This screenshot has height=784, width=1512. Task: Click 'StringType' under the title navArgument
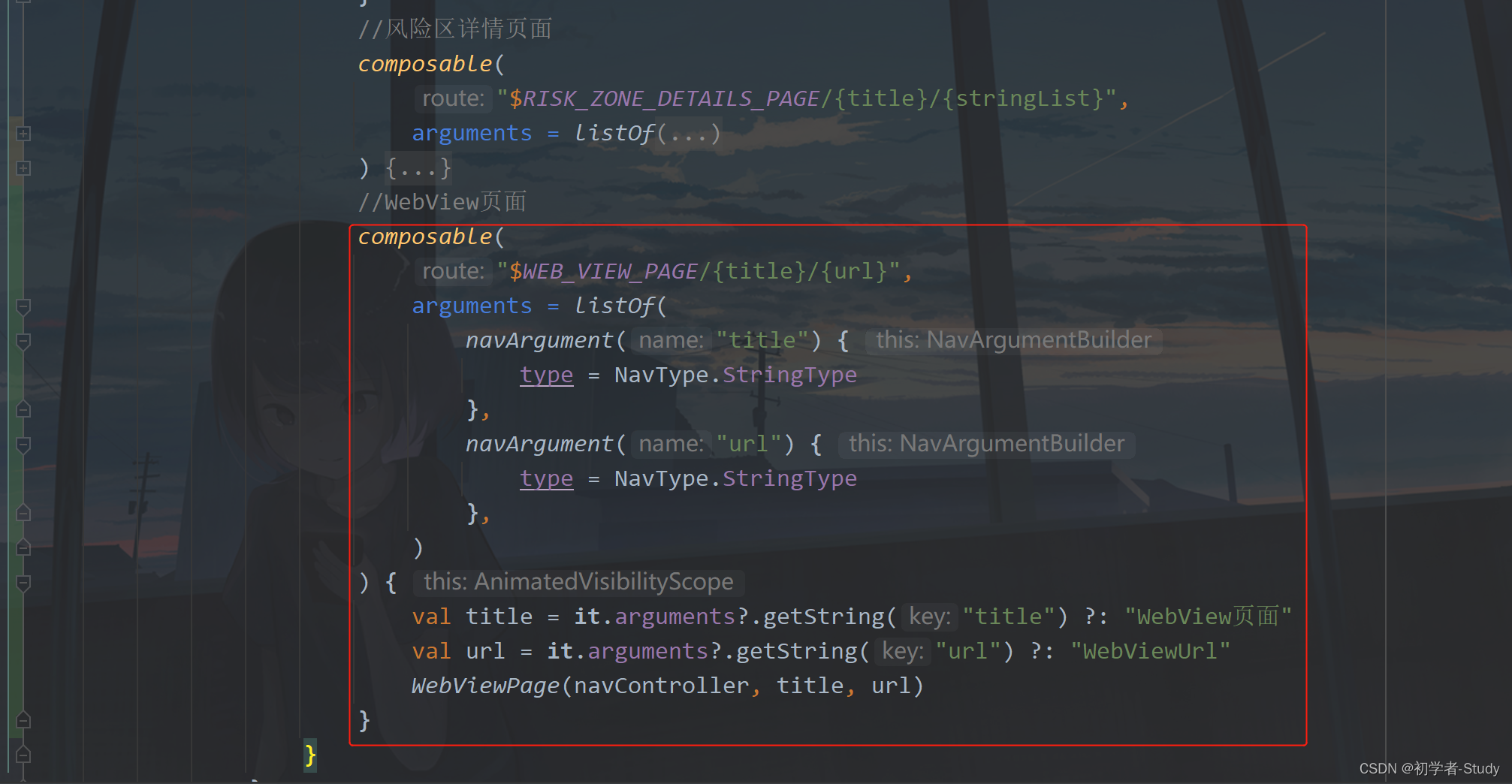point(789,375)
